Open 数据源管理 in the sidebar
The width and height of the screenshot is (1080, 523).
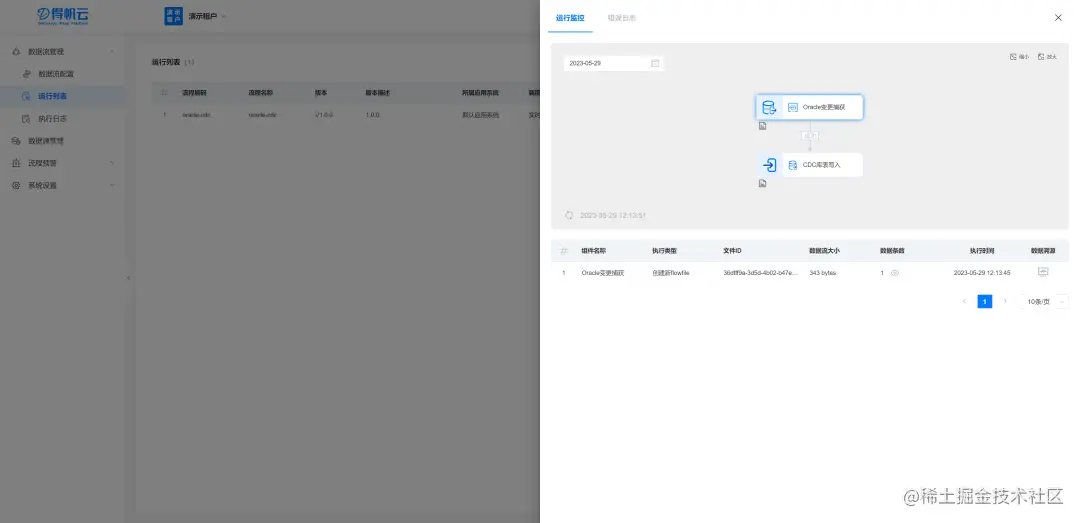63,141
